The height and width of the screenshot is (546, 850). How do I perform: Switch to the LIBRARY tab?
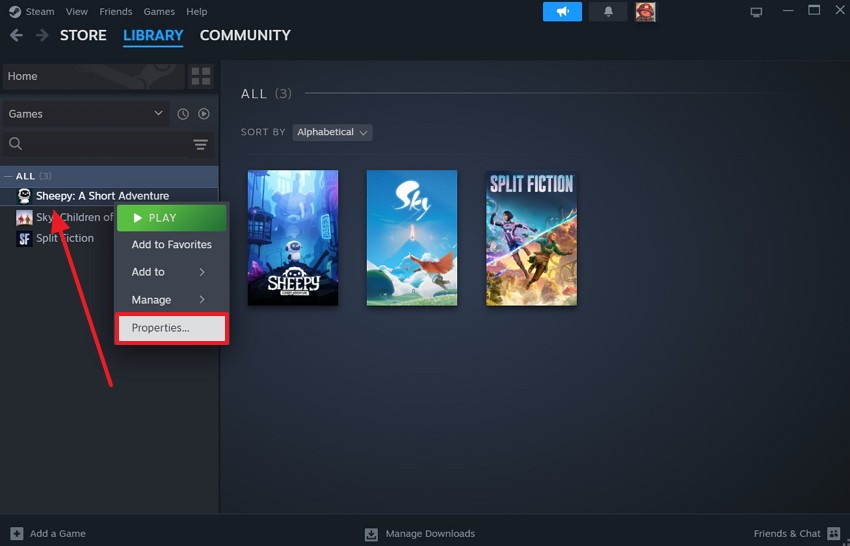tap(153, 36)
